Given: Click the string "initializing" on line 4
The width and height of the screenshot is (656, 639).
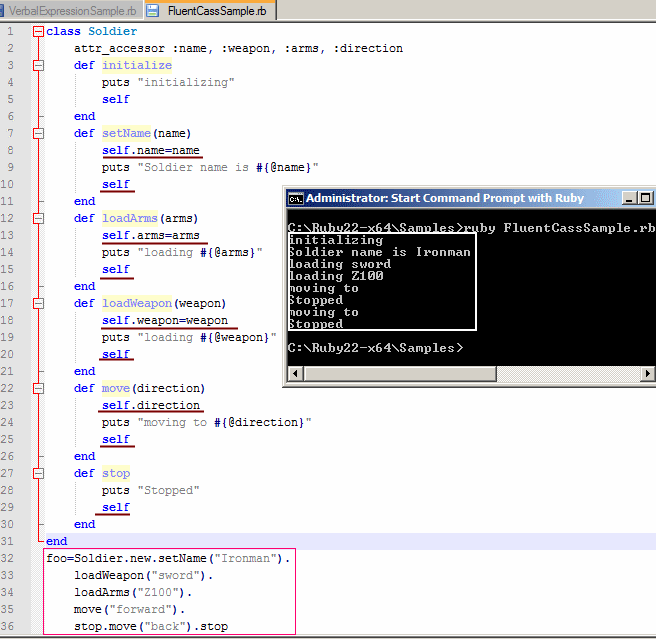Looking at the screenshot, I should tap(186, 82).
